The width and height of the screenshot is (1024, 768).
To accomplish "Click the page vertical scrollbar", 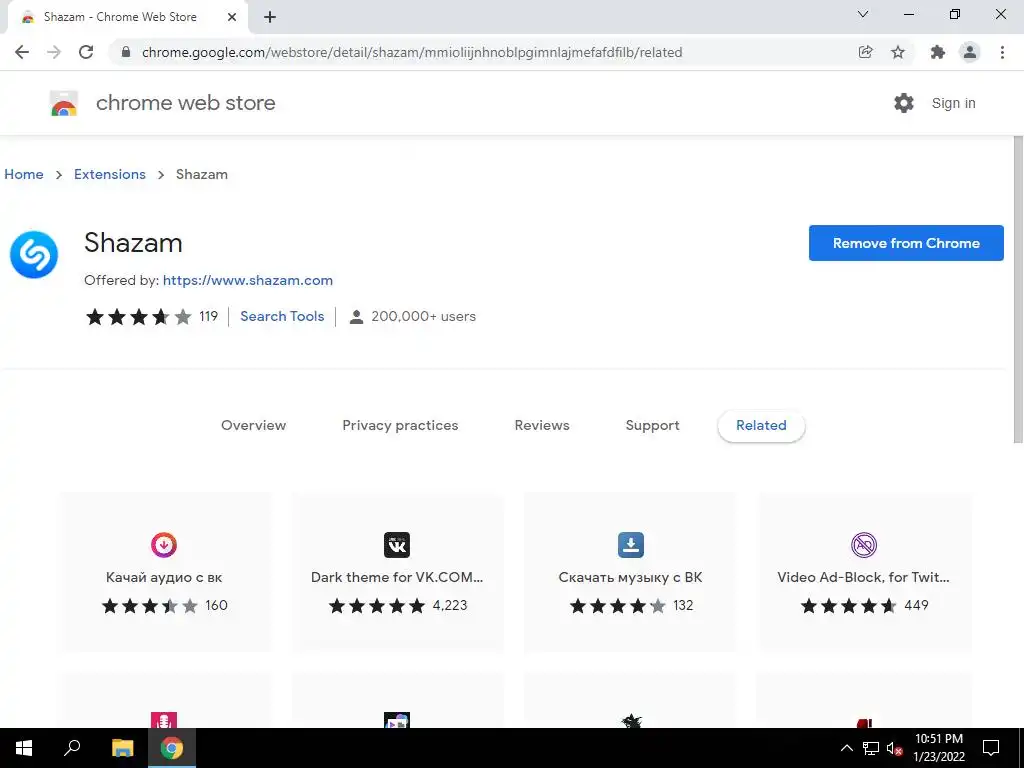I will (1018, 289).
